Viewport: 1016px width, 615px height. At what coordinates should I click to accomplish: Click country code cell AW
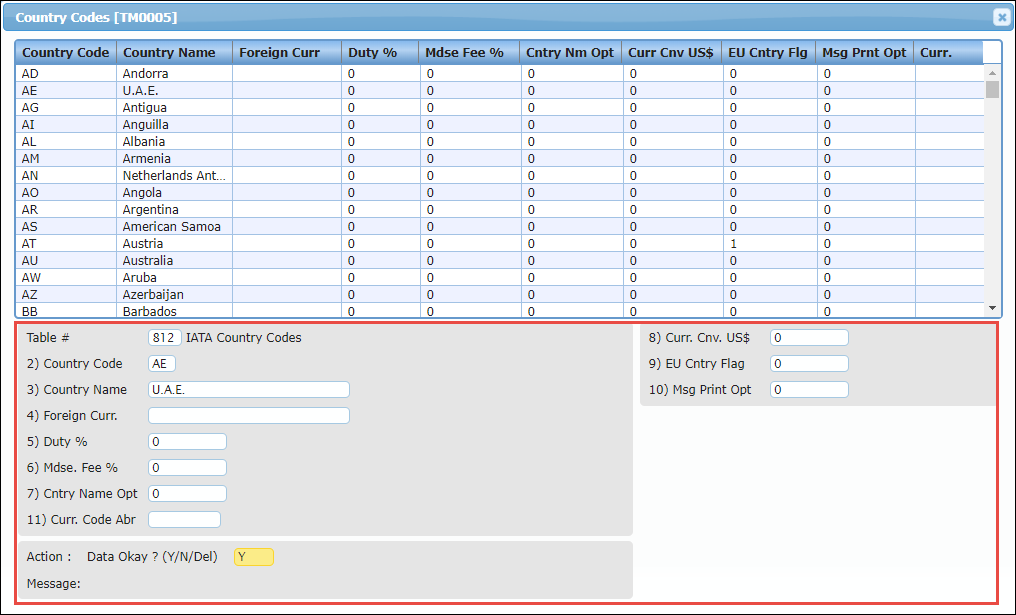coord(66,277)
